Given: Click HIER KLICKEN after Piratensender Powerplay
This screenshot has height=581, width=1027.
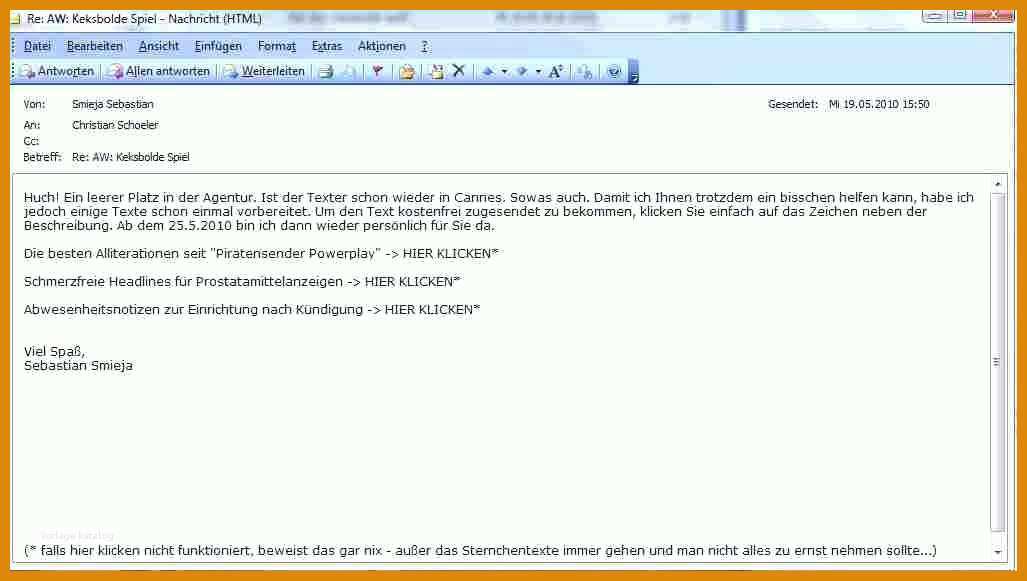Looking at the screenshot, I should click(x=451, y=253).
